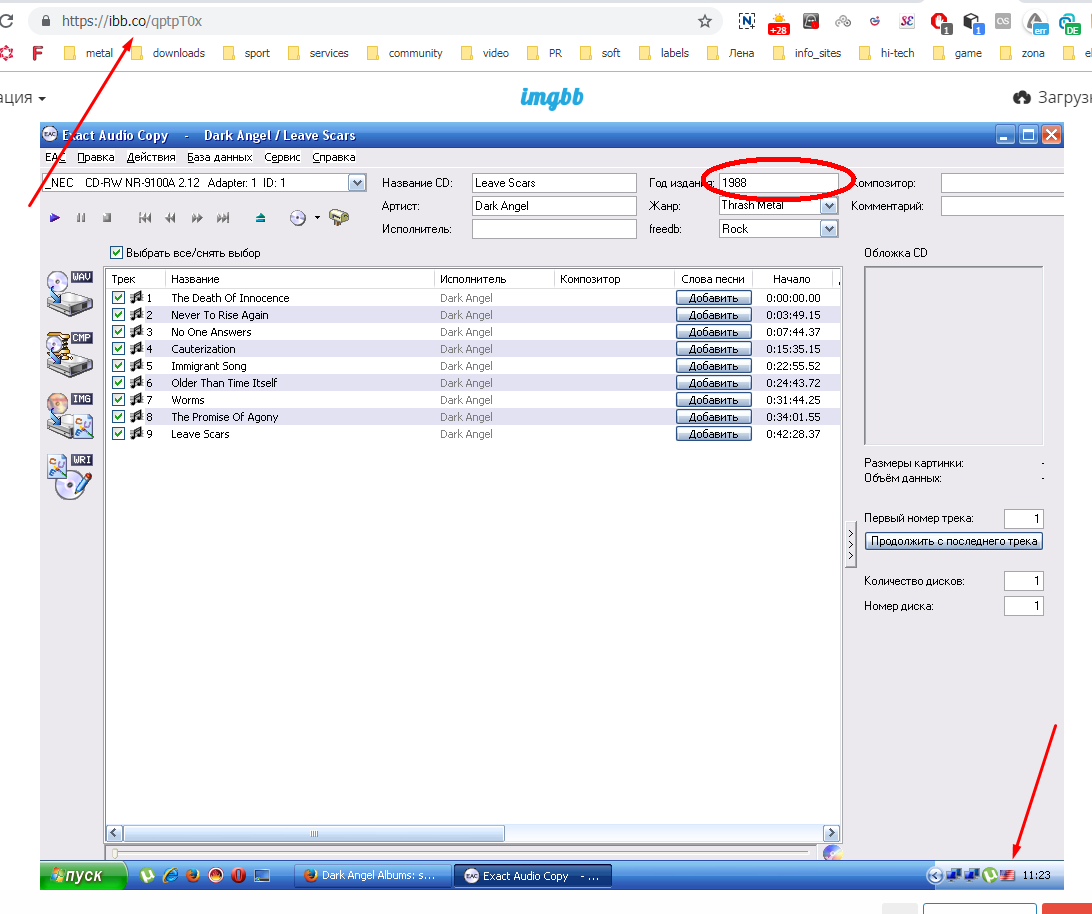Image resolution: width=1092 pixels, height=914 pixels.
Task: Open the Пуск start button
Action: coord(84,876)
